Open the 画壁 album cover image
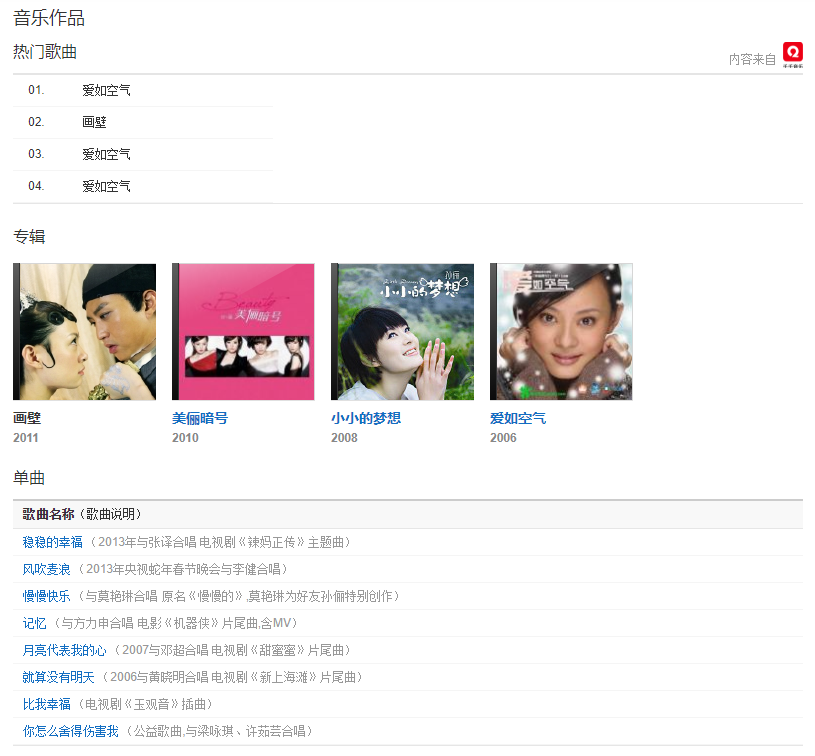Image resolution: width=815 pixels, height=756 pixels. (85, 332)
